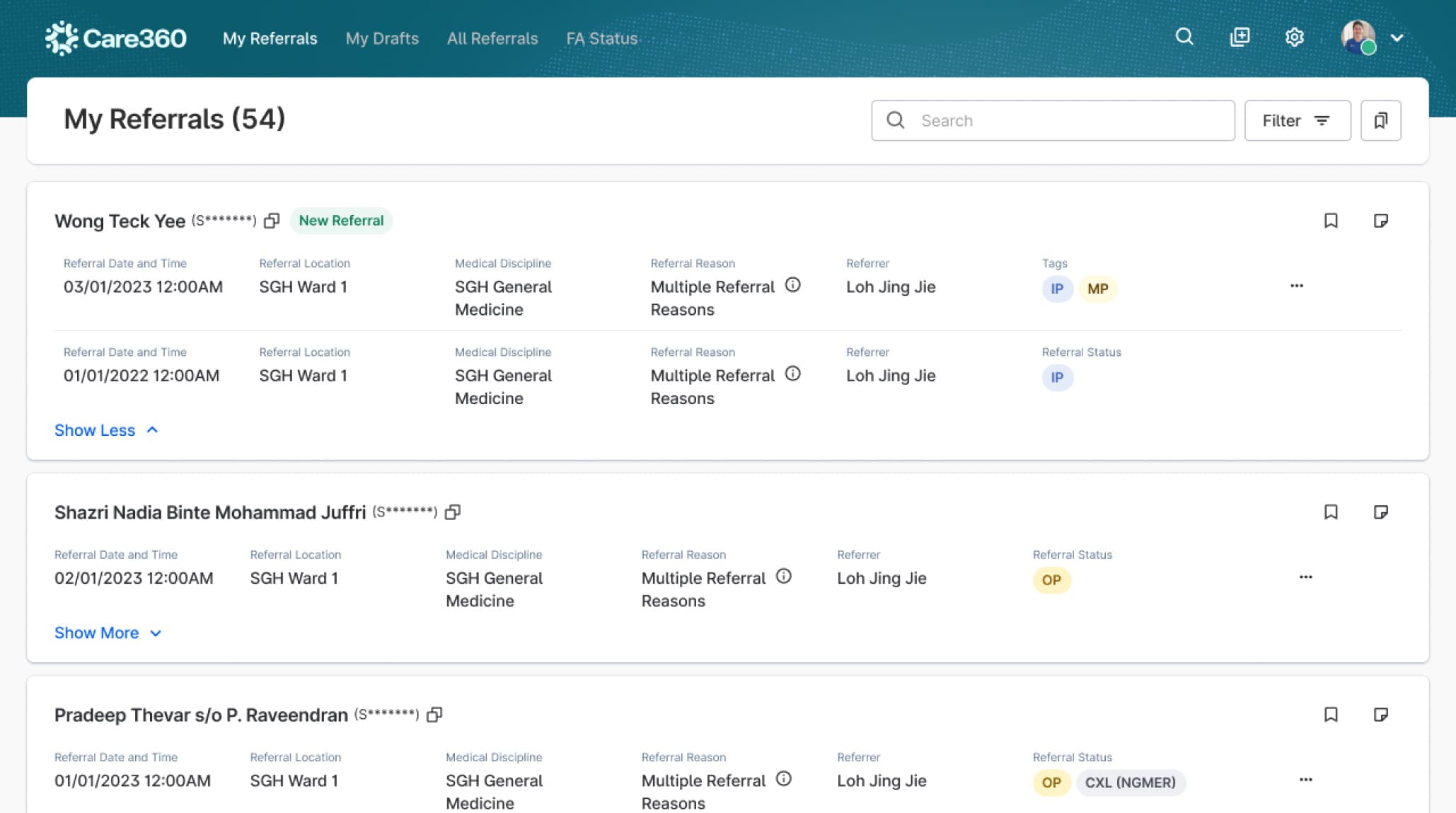Click the Care360 logo
Image resolution: width=1456 pixels, height=813 pixels.
coord(115,38)
